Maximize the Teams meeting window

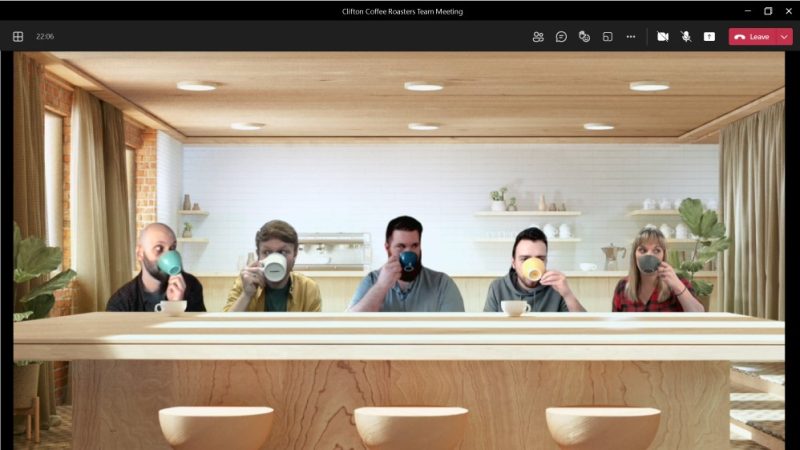tap(767, 11)
